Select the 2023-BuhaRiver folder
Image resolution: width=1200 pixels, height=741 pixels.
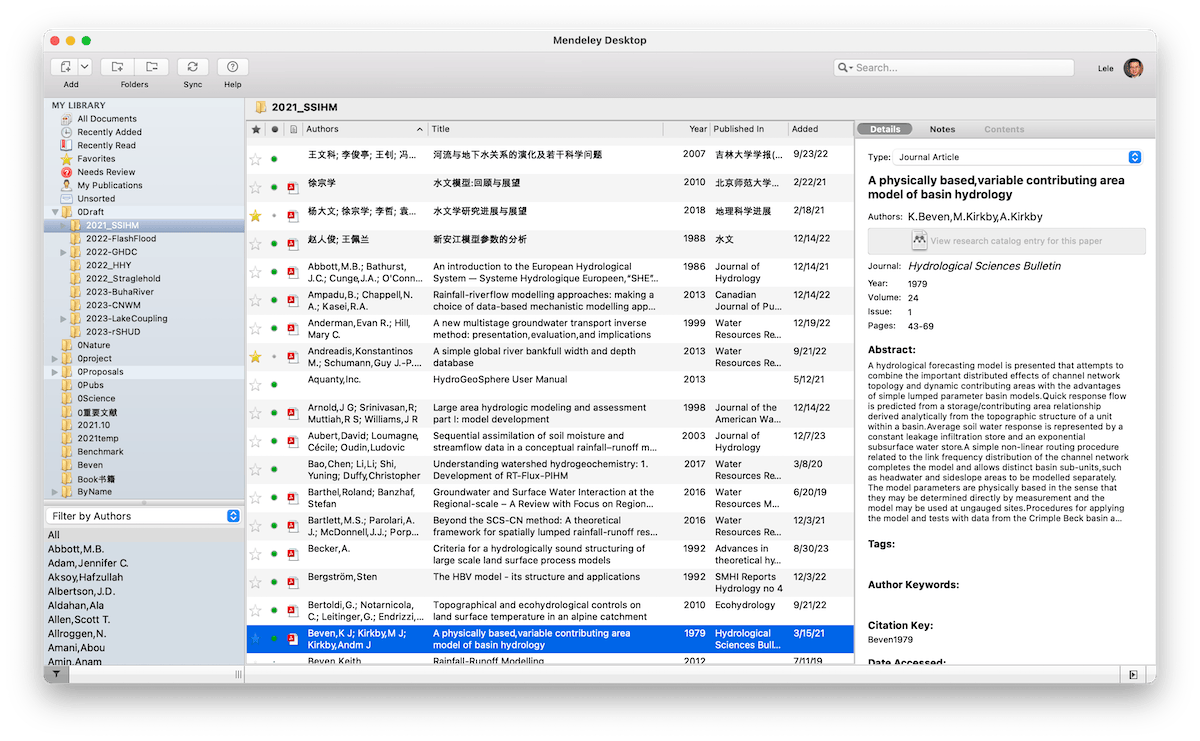click(x=119, y=292)
